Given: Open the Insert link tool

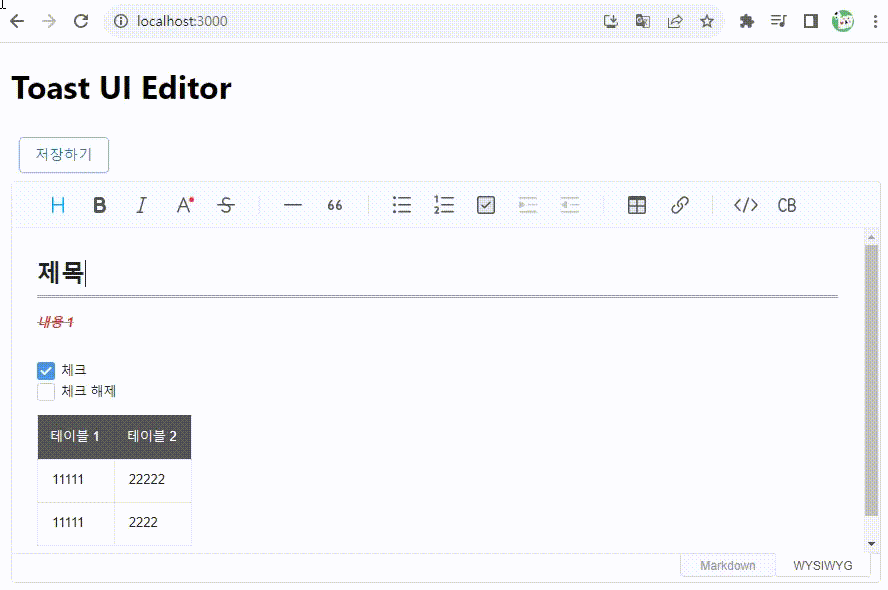Looking at the screenshot, I should [680, 205].
